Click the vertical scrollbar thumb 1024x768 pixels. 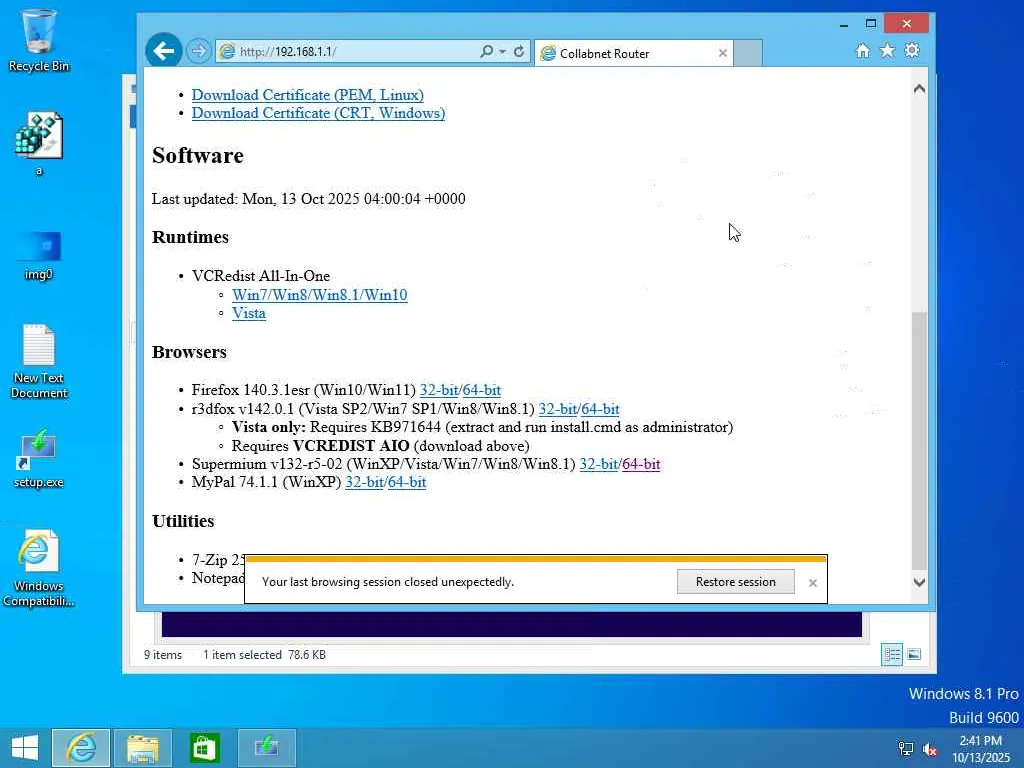coord(919,440)
